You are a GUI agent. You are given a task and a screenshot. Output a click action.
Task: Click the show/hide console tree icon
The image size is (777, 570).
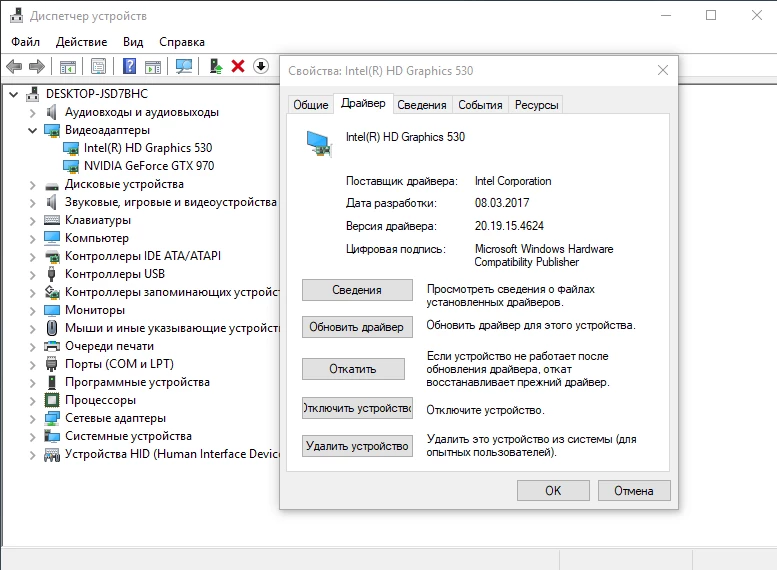[x=68, y=66]
